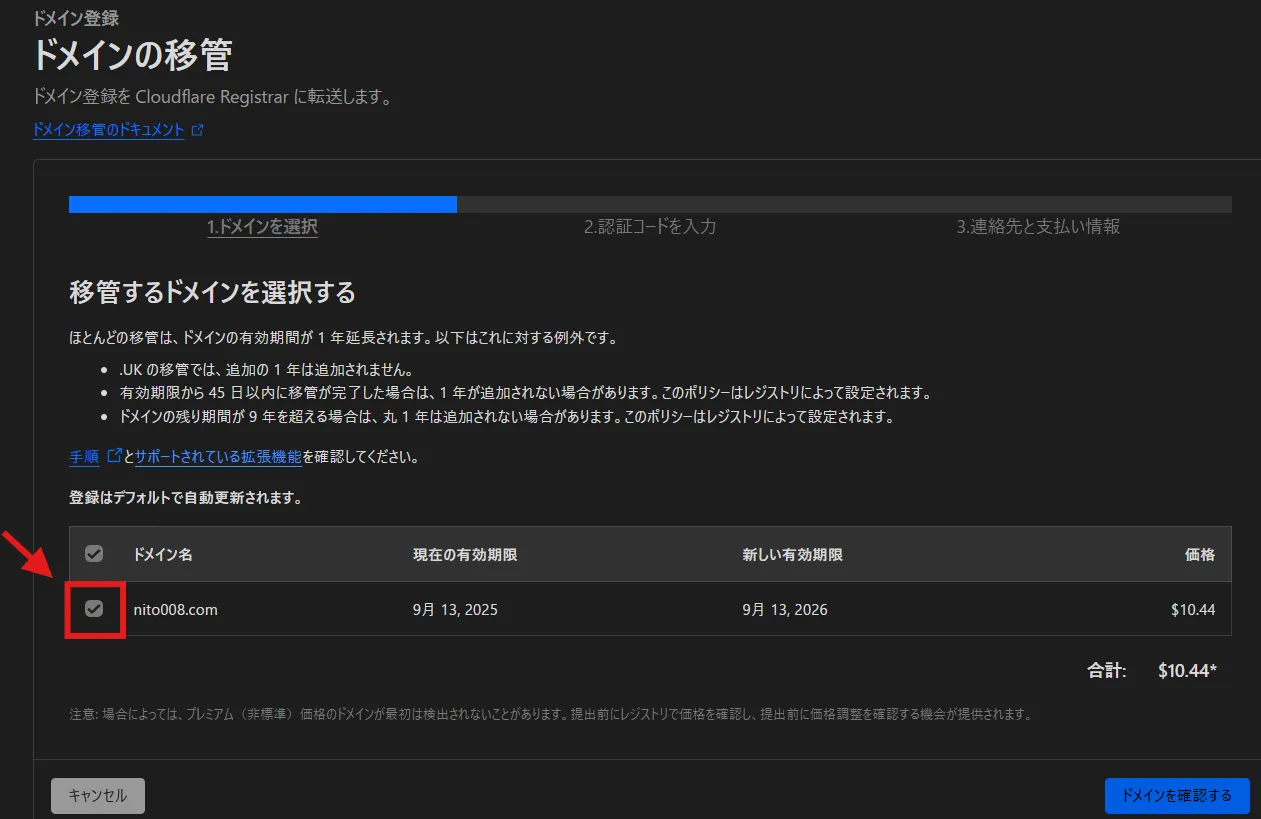The height and width of the screenshot is (819, 1261).
Task: Toggle the select-all checkbox in table header
Action: (x=94, y=554)
